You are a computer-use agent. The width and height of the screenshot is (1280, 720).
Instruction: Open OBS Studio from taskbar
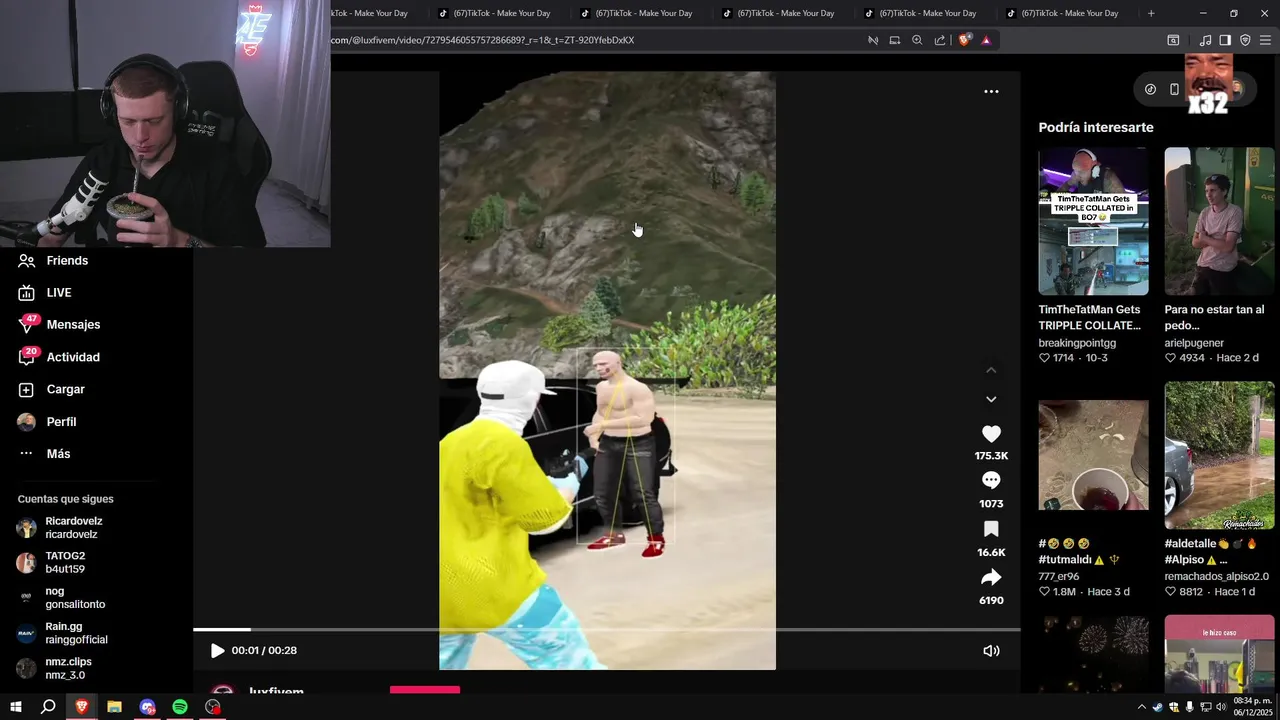(213, 707)
